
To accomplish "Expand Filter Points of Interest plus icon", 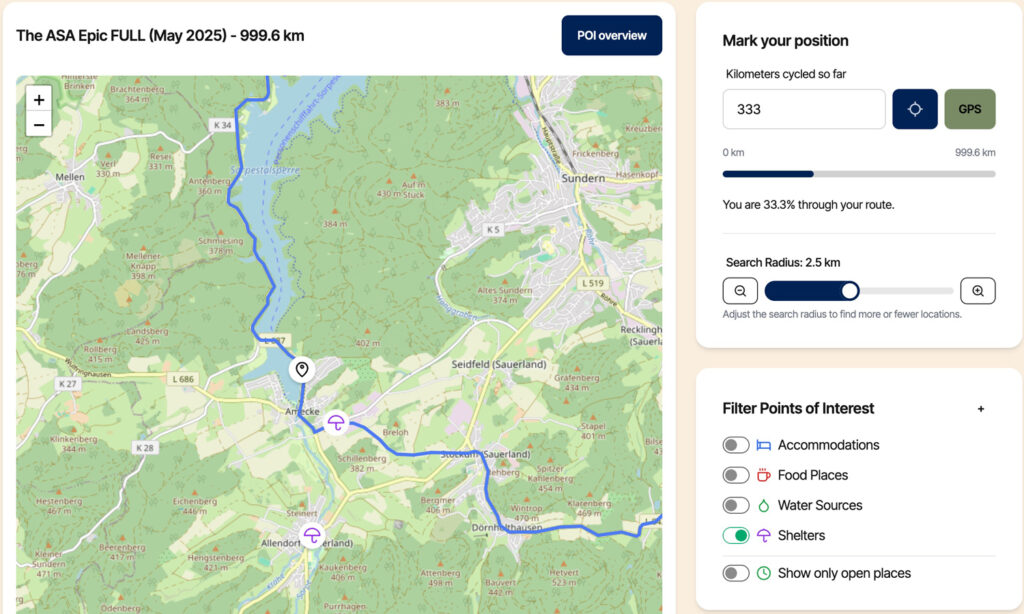I will coord(980,409).
